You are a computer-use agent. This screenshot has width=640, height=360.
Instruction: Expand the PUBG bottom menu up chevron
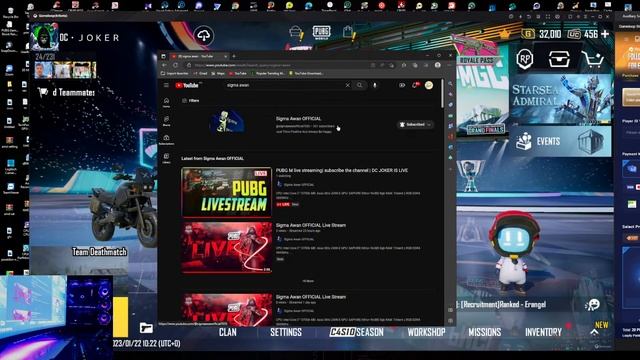click(594, 332)
